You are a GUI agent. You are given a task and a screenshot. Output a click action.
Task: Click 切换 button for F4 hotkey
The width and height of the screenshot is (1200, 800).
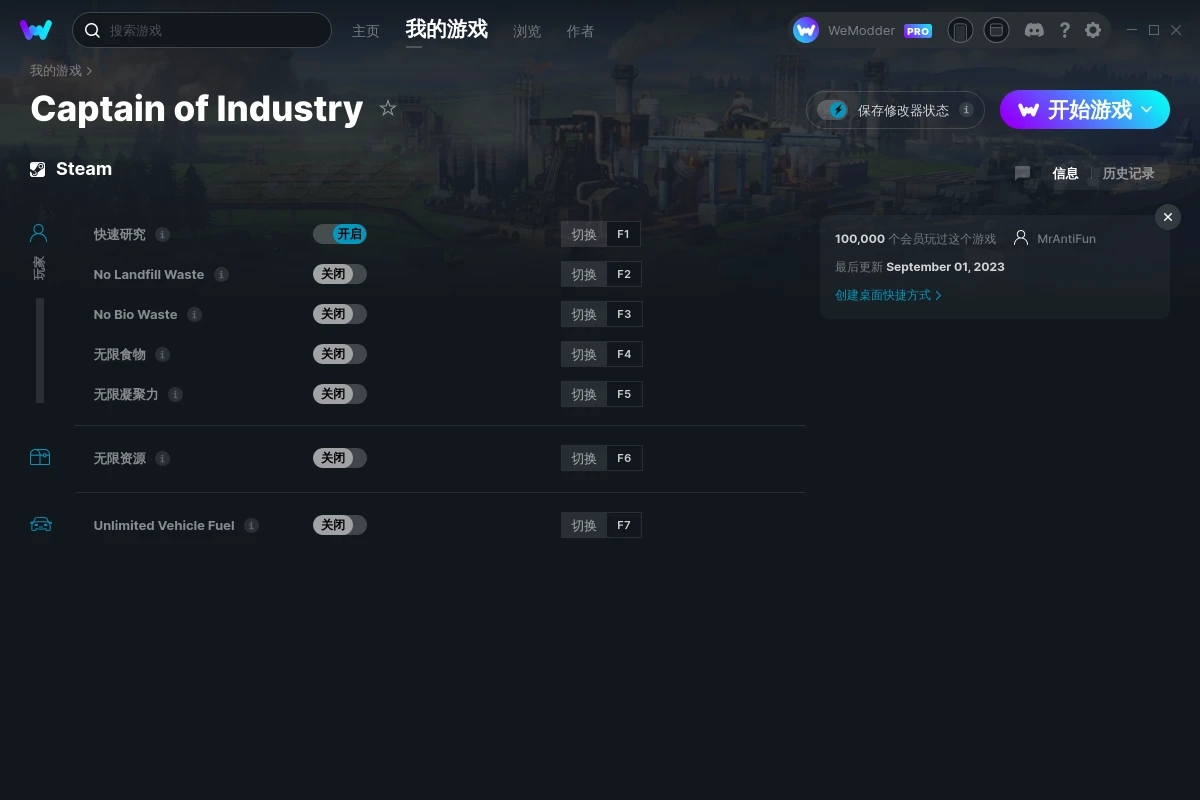[584, 354]
